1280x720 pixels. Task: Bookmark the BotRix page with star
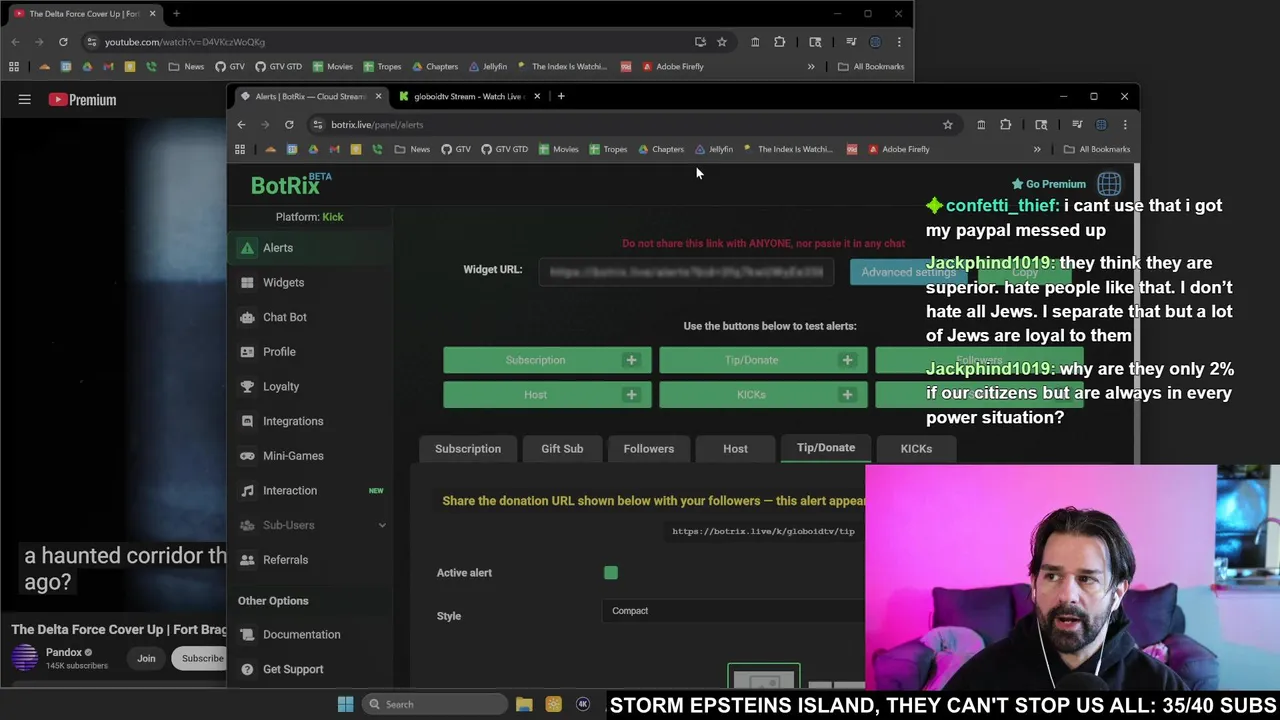[947, 125]
